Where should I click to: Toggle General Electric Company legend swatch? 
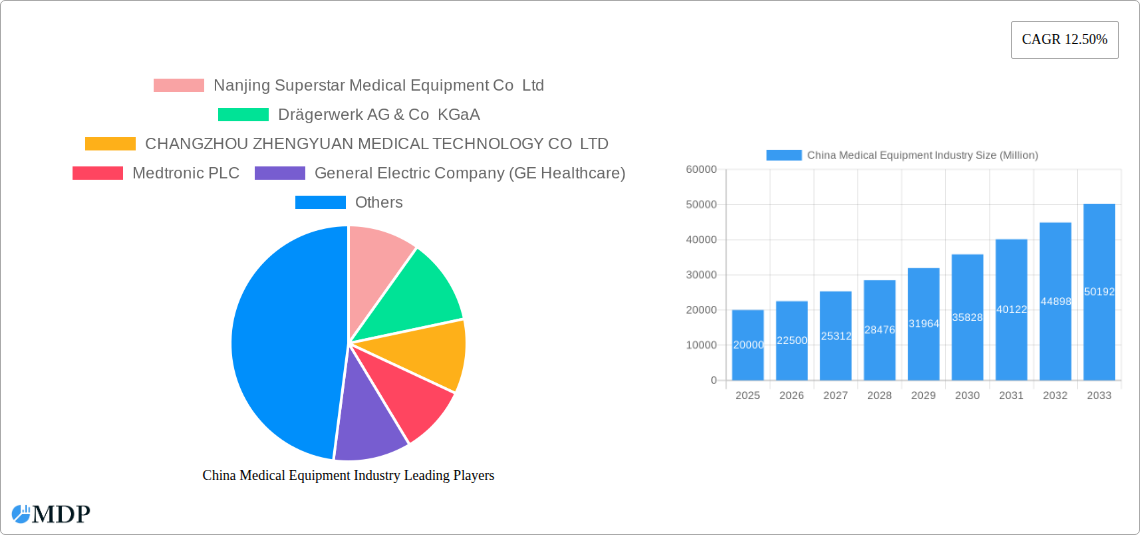pyautogui.click(x=280, y=173)
